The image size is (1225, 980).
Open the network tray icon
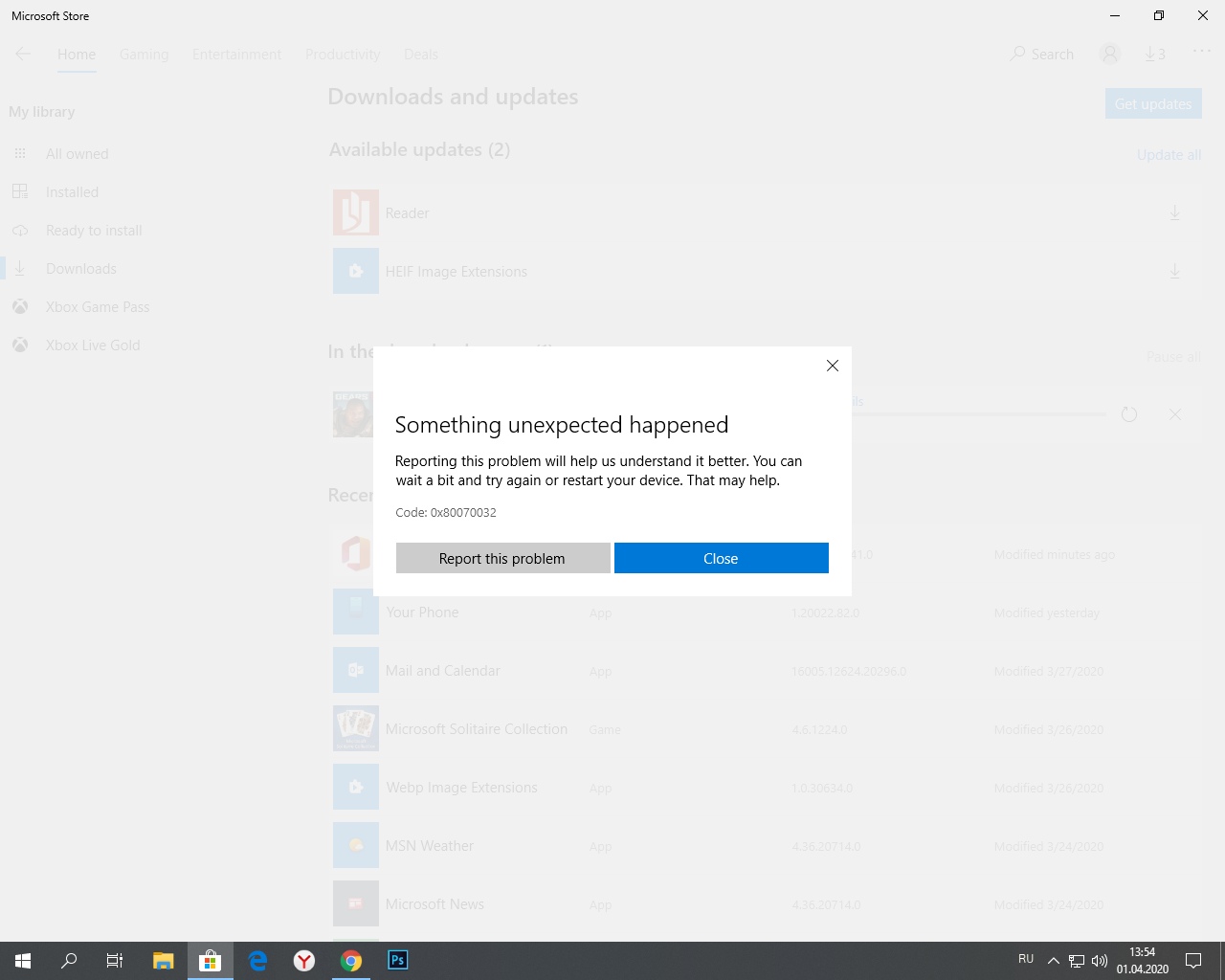click(1077, 961)
